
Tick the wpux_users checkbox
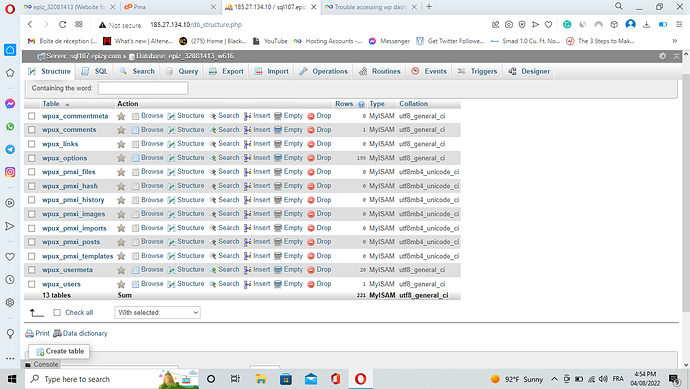click(x=32, y=284)
